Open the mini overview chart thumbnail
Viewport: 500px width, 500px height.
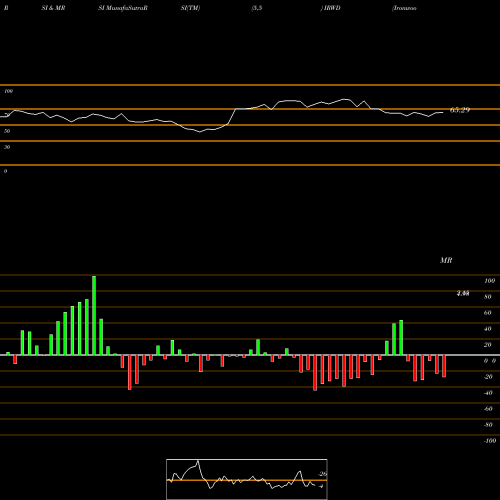247,479
